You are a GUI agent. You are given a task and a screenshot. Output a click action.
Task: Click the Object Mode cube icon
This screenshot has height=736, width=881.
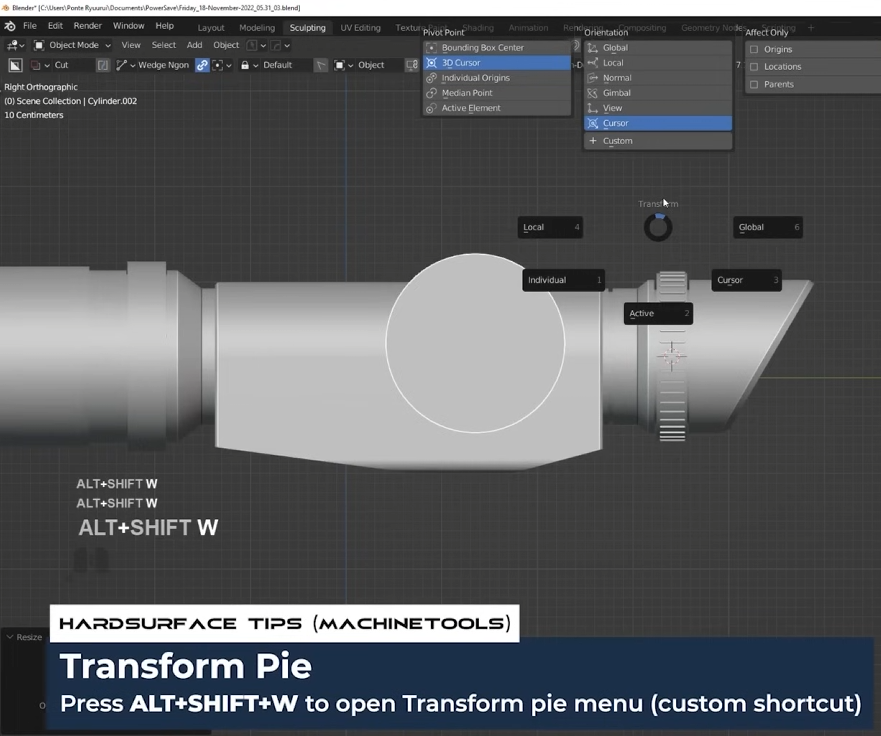coord(39,45)
